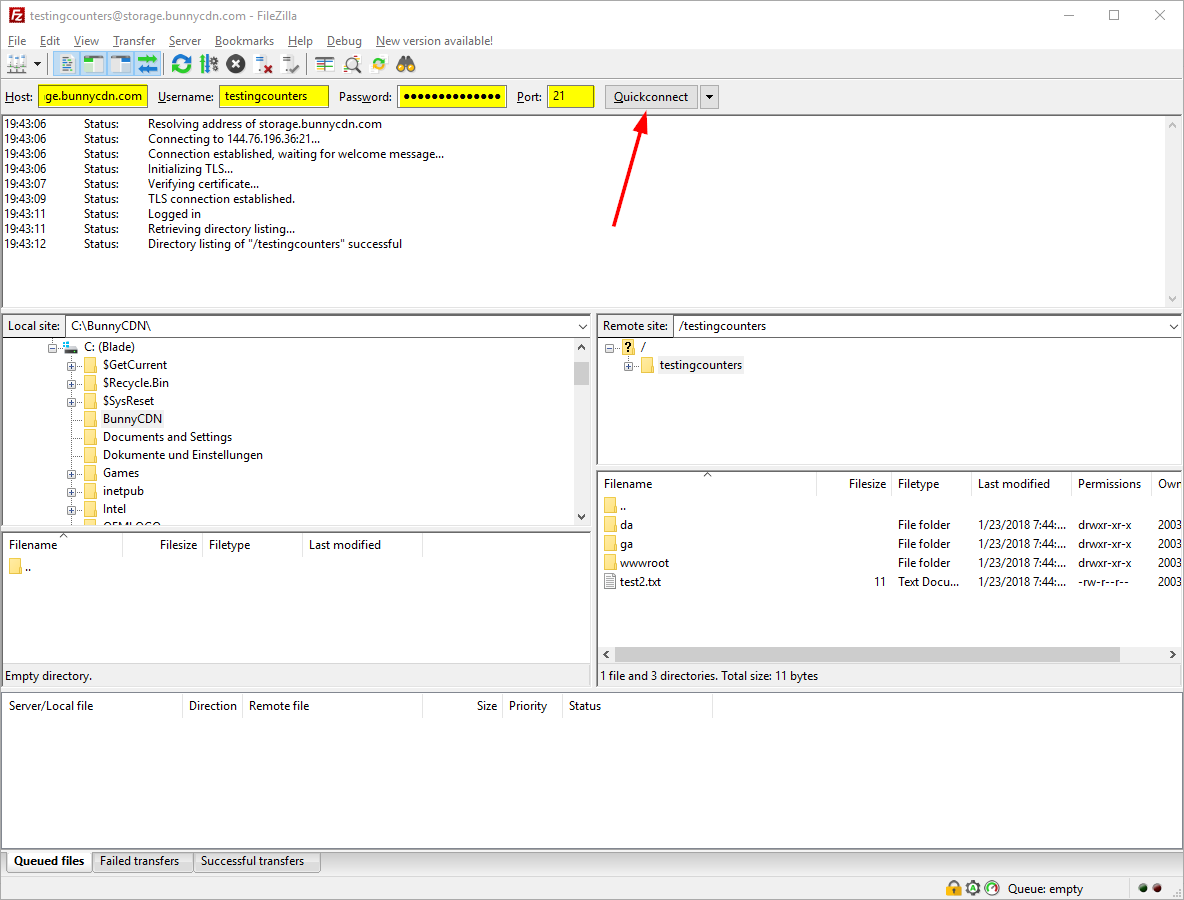1184x900 pixels.
Task: Sort remote list by Last modified
Action: tap(1021, 484)
